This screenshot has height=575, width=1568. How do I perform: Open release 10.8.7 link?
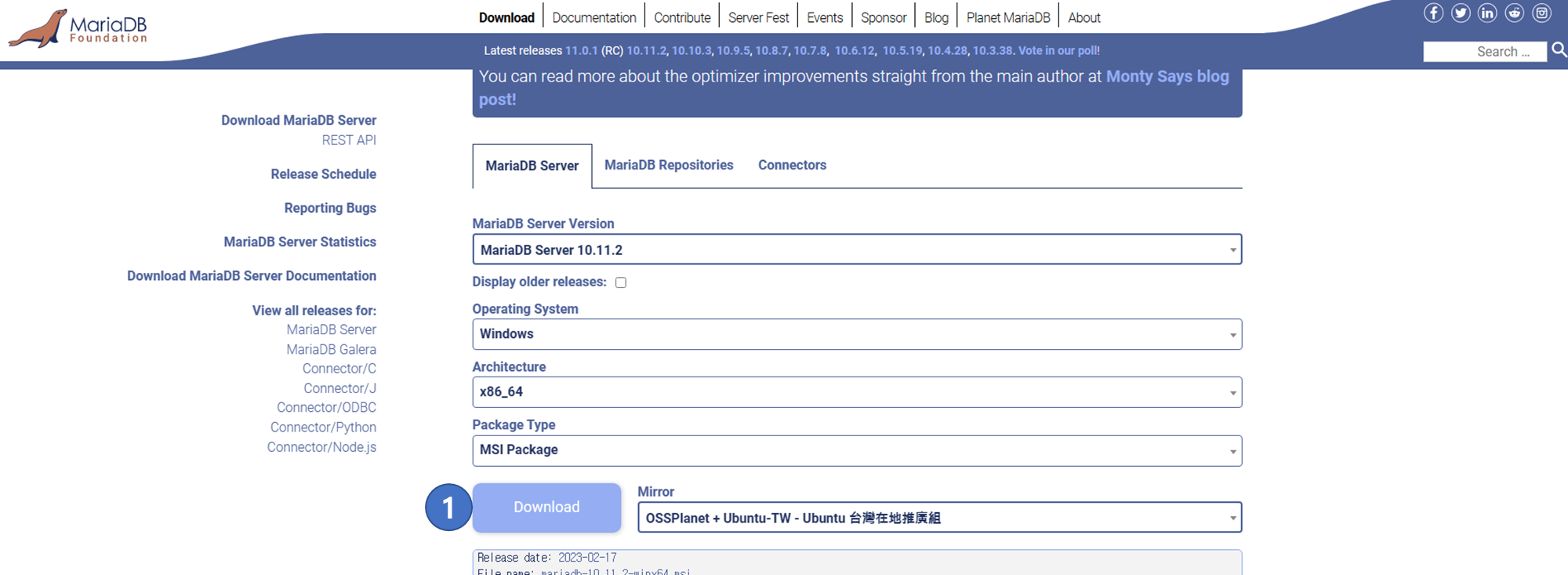click(x=771, y=50)
